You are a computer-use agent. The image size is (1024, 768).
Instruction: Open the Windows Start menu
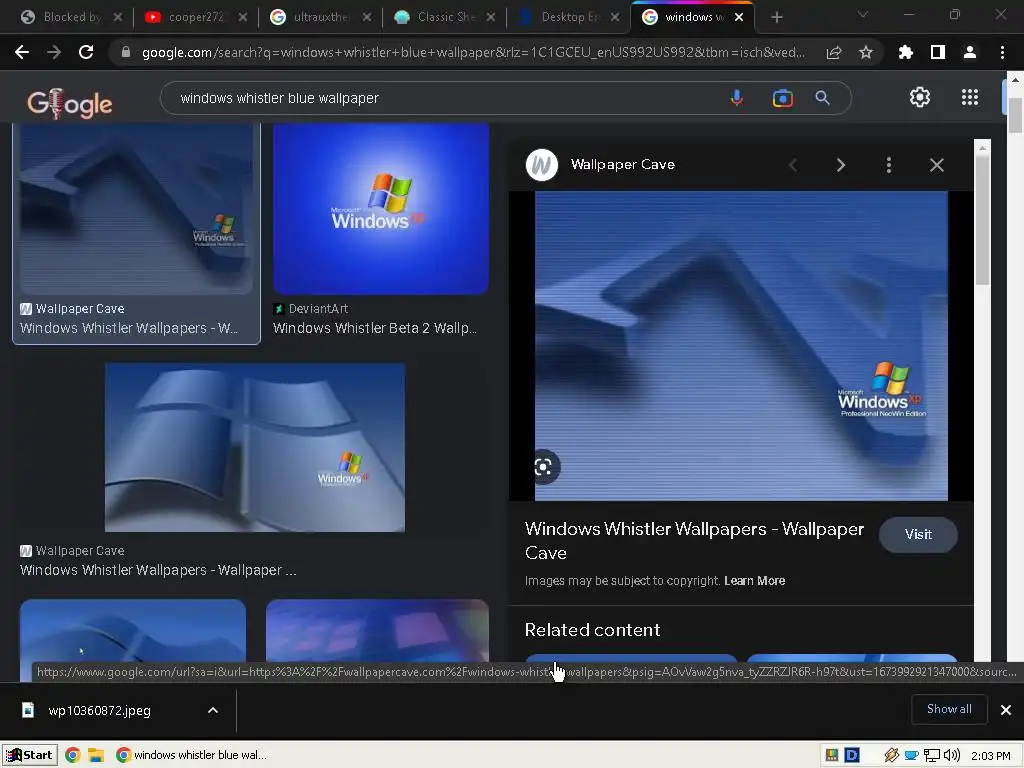(29, 755)
